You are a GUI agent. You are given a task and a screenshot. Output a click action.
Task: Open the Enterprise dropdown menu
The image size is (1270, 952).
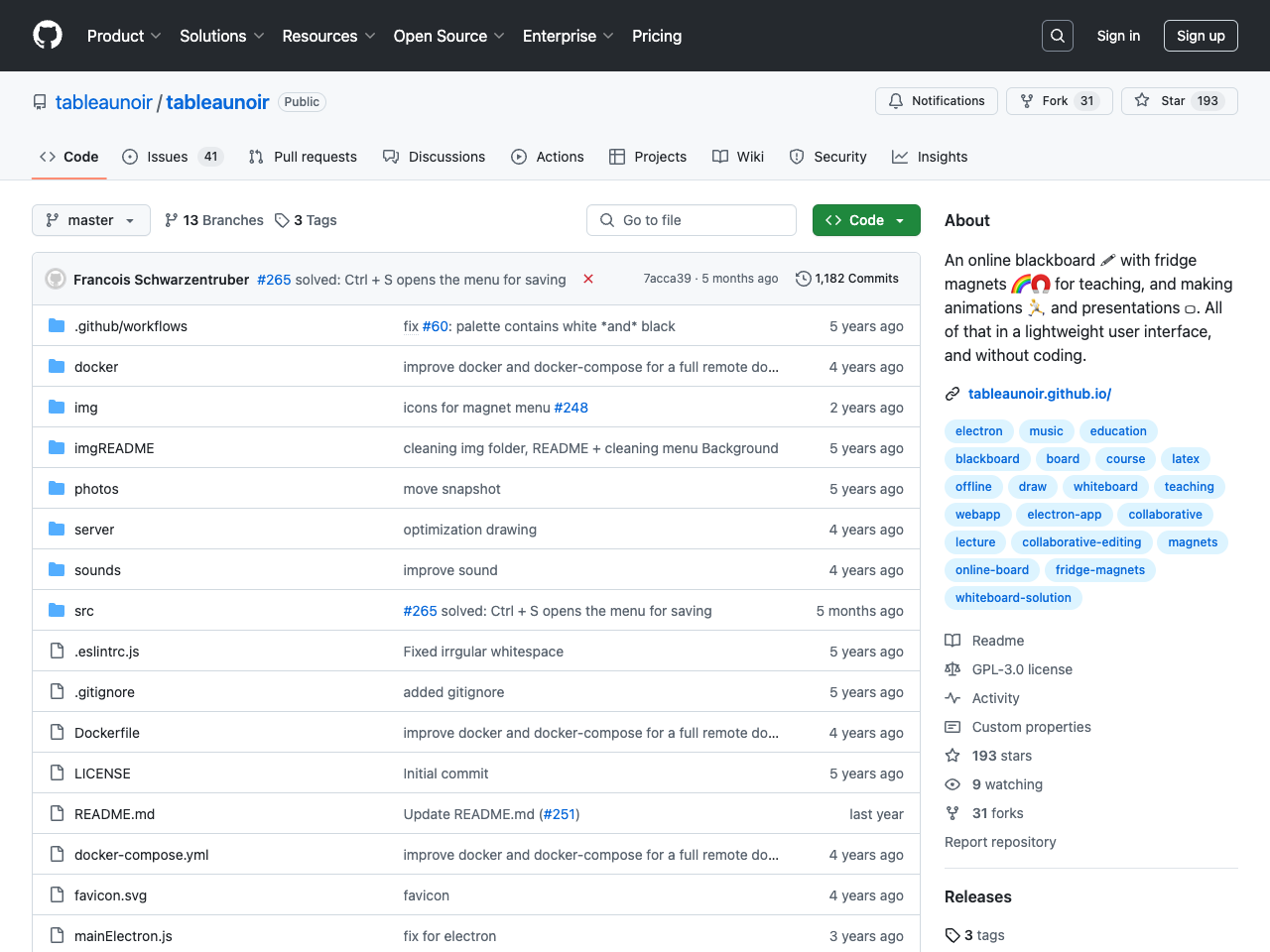pos(568,36)
